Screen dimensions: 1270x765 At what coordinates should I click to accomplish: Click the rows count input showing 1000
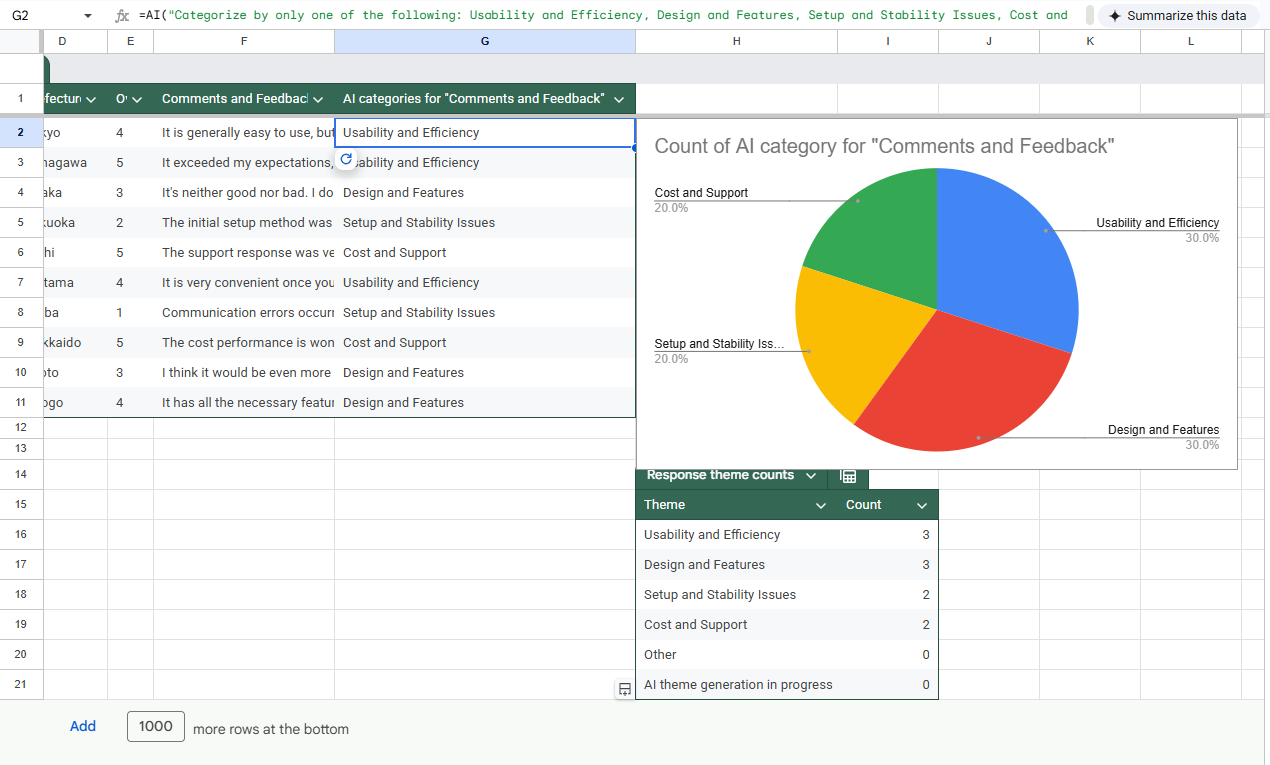[x=156, y=727]
